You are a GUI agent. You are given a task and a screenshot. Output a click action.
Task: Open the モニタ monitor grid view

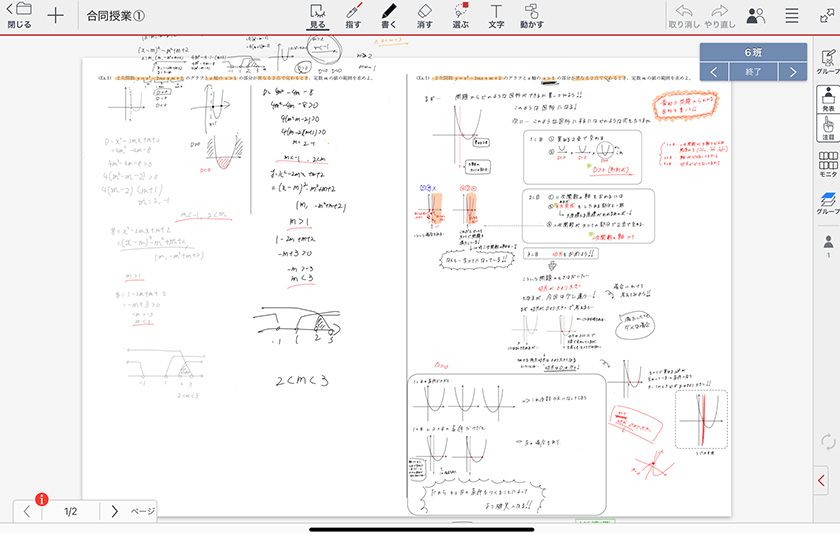point(828,164)
